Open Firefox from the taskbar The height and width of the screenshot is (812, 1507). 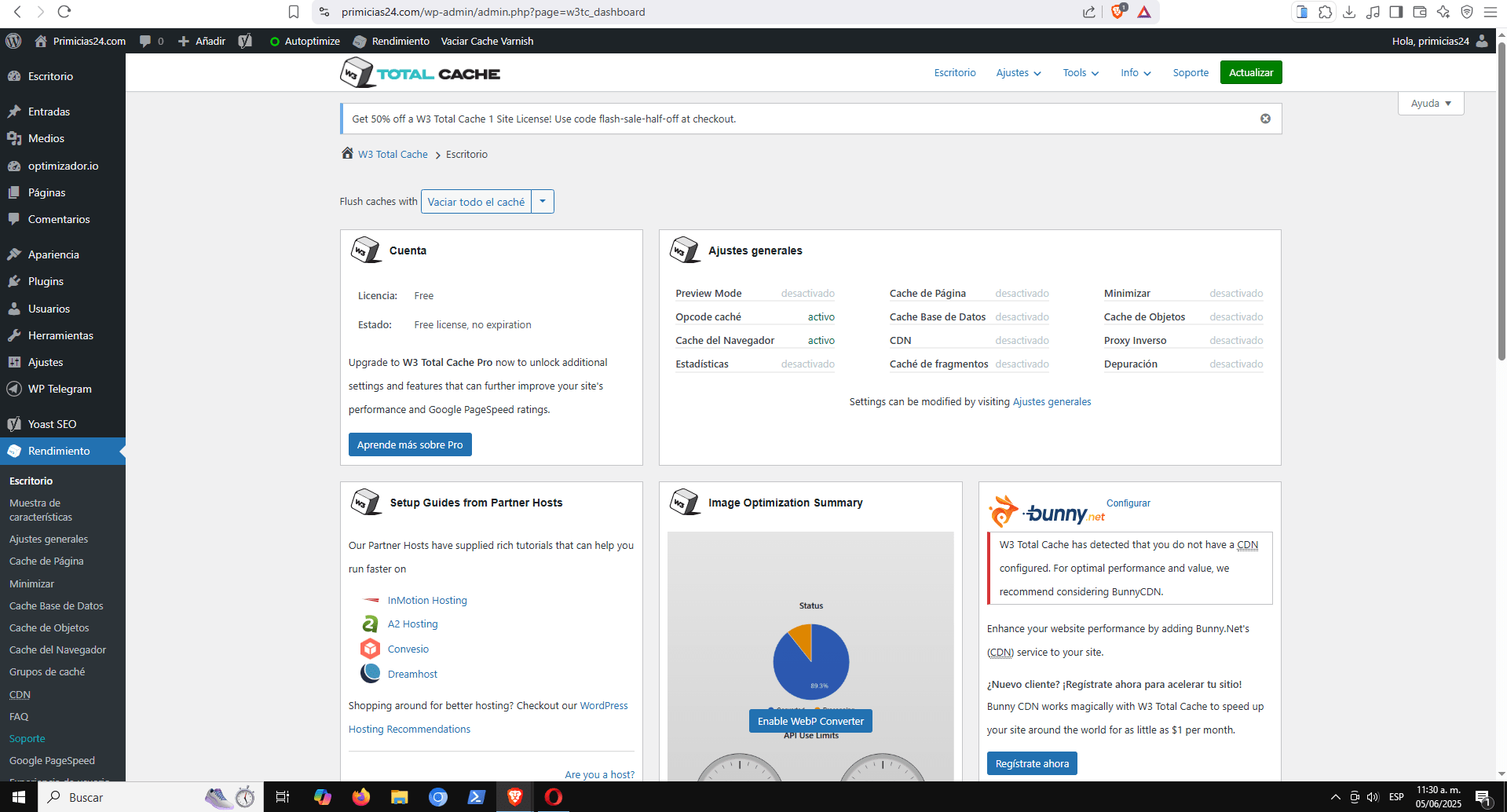361,797
